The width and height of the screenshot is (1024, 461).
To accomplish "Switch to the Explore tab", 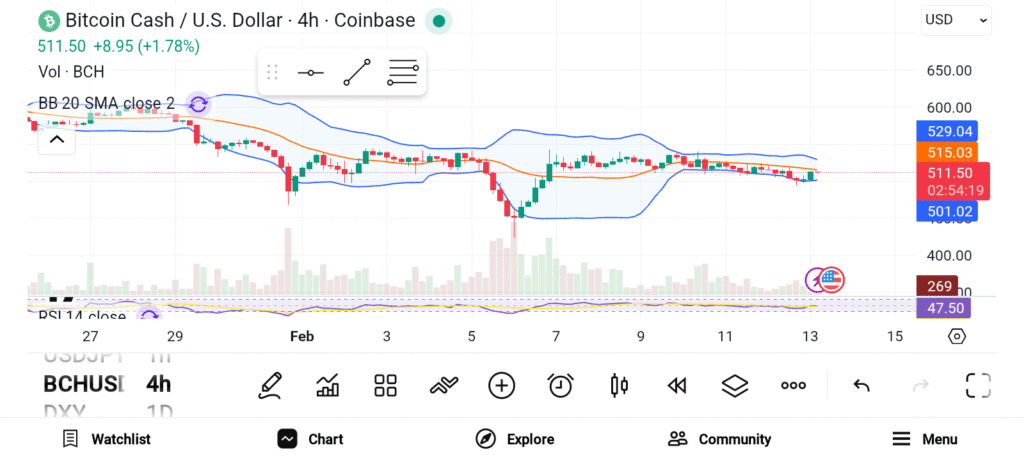I will tap(514, 439).
